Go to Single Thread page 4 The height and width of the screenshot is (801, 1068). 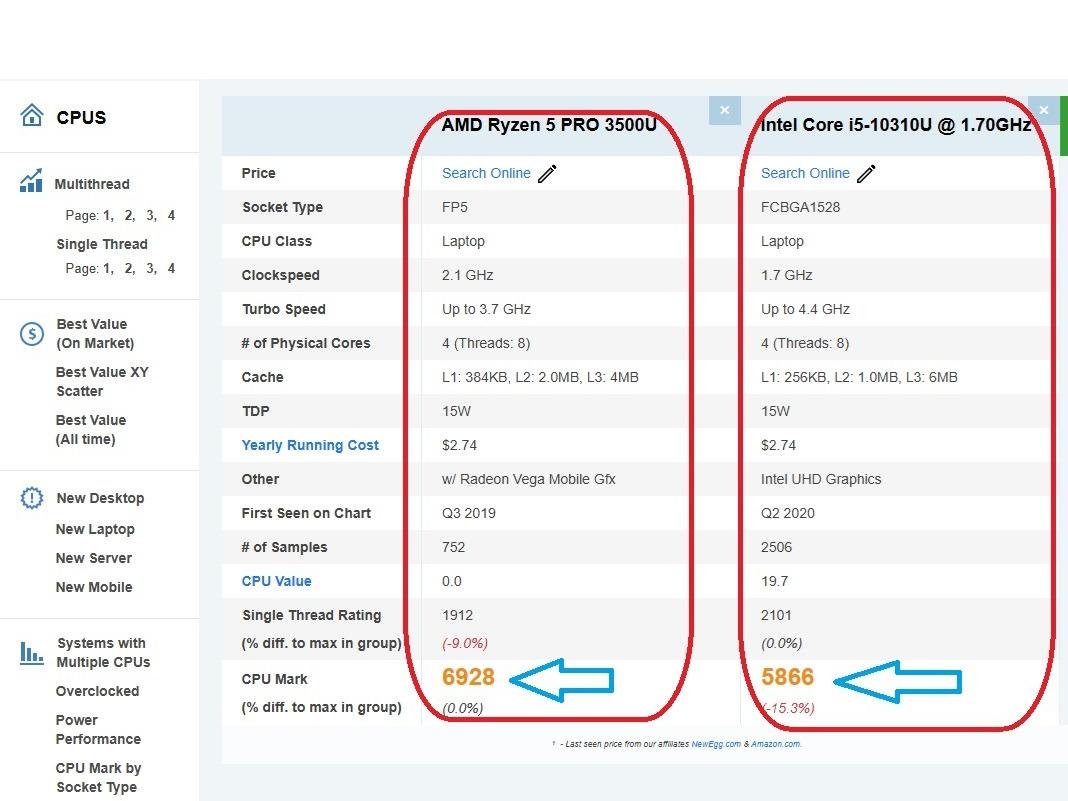(x=171, y=268)
